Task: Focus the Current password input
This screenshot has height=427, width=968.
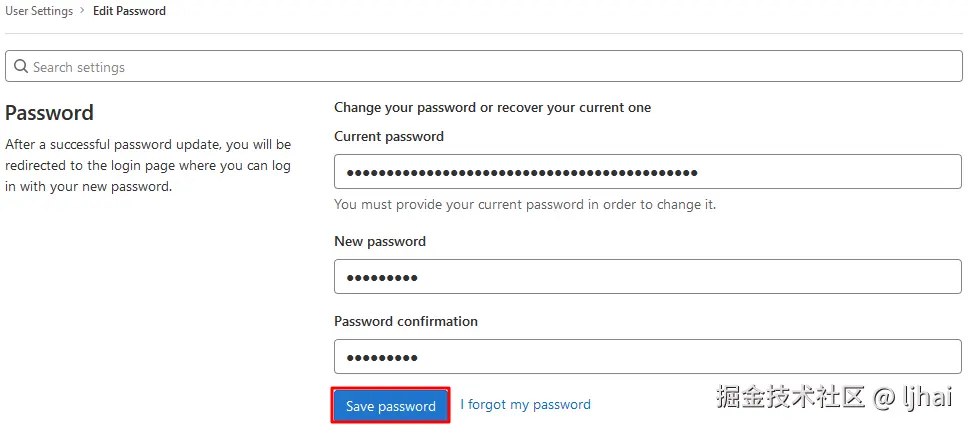Action: click(647, 172)
